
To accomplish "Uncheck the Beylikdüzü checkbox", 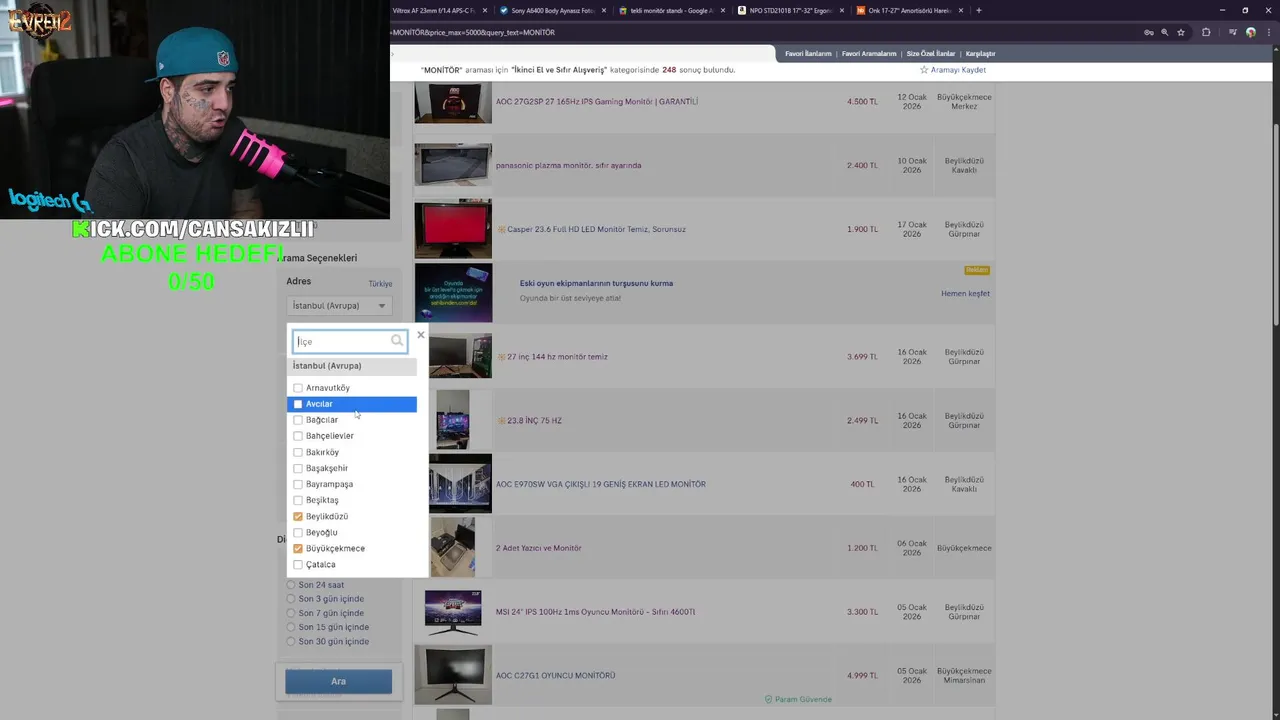I will click(x=298, y=516).
